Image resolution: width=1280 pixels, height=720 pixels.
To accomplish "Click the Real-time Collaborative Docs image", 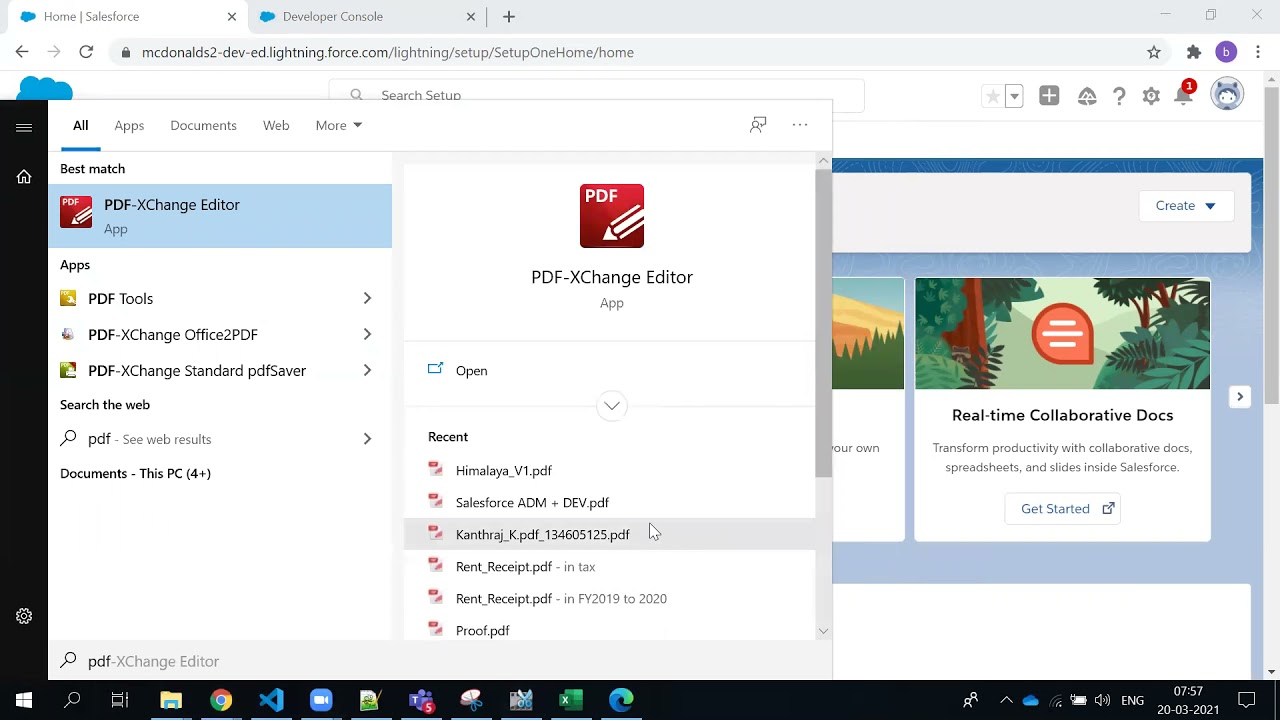I will point(1062,334).
